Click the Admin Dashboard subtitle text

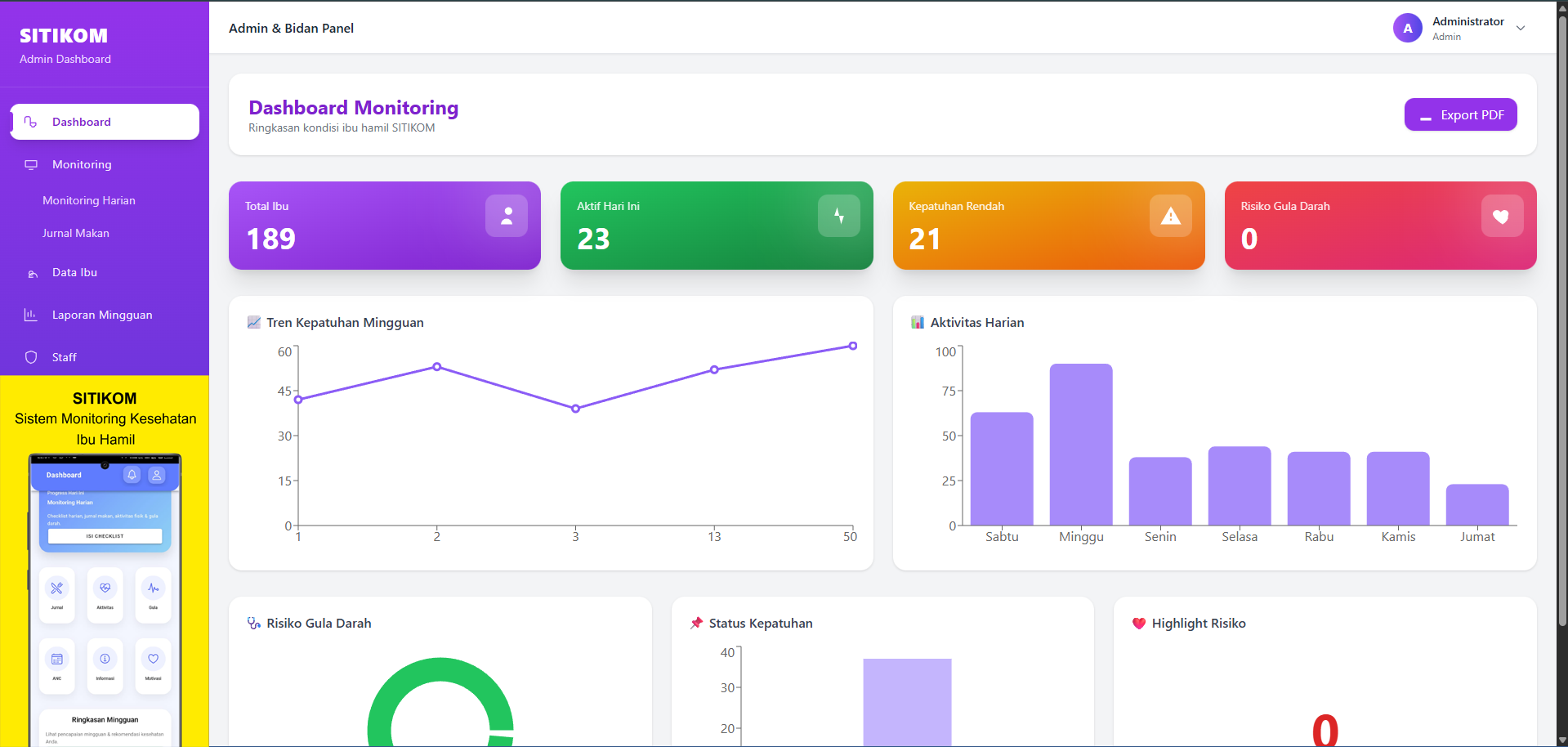click(65, 59)
